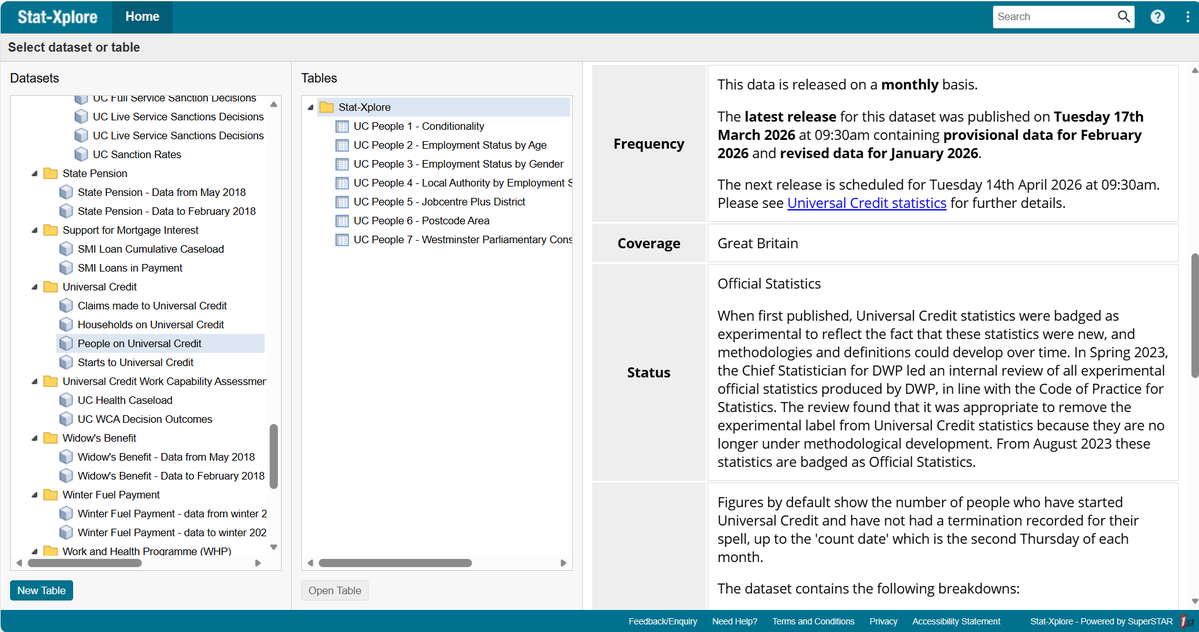Image resolution: width=1199 pixels, height=632 pixels.
Task: Click the New Table button
Action: [41, 591]
